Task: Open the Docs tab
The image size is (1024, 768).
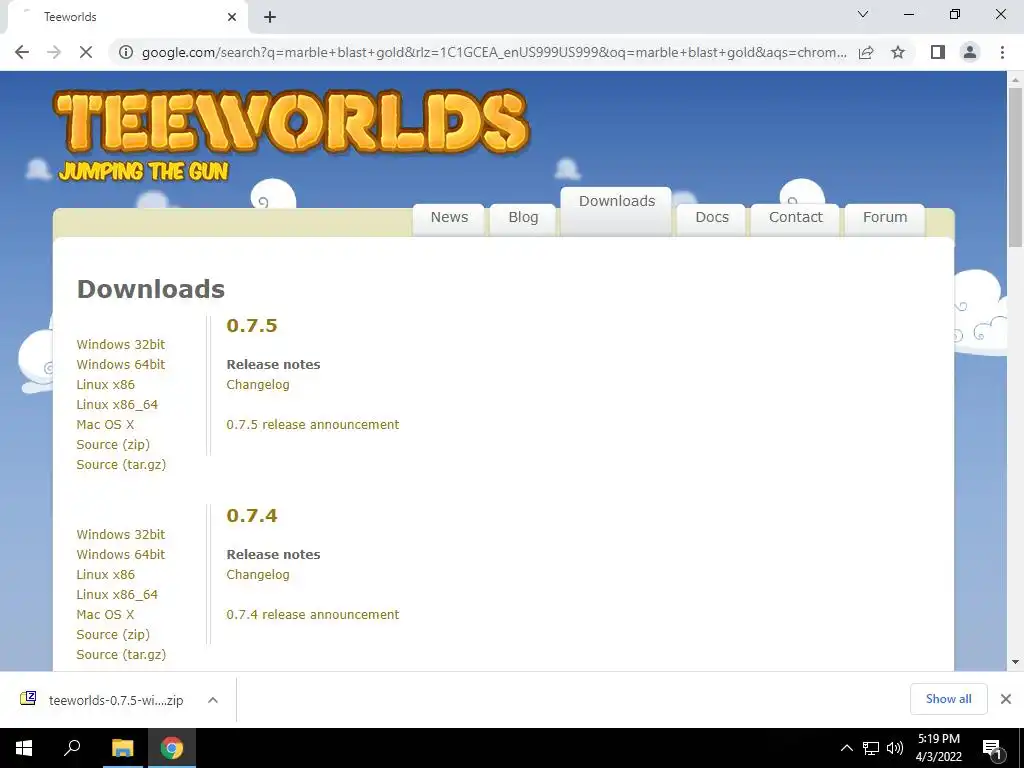Action: (712, 217)
